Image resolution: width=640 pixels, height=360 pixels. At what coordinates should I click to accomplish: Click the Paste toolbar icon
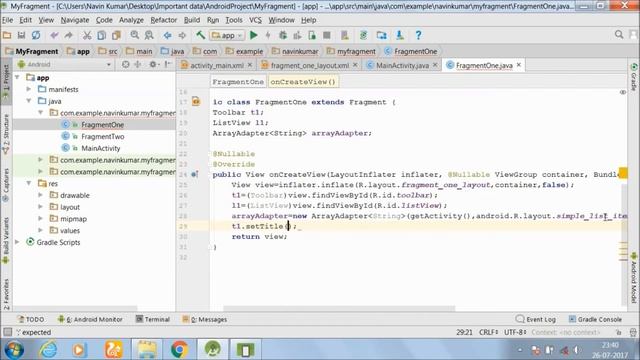tap(116, 36)
